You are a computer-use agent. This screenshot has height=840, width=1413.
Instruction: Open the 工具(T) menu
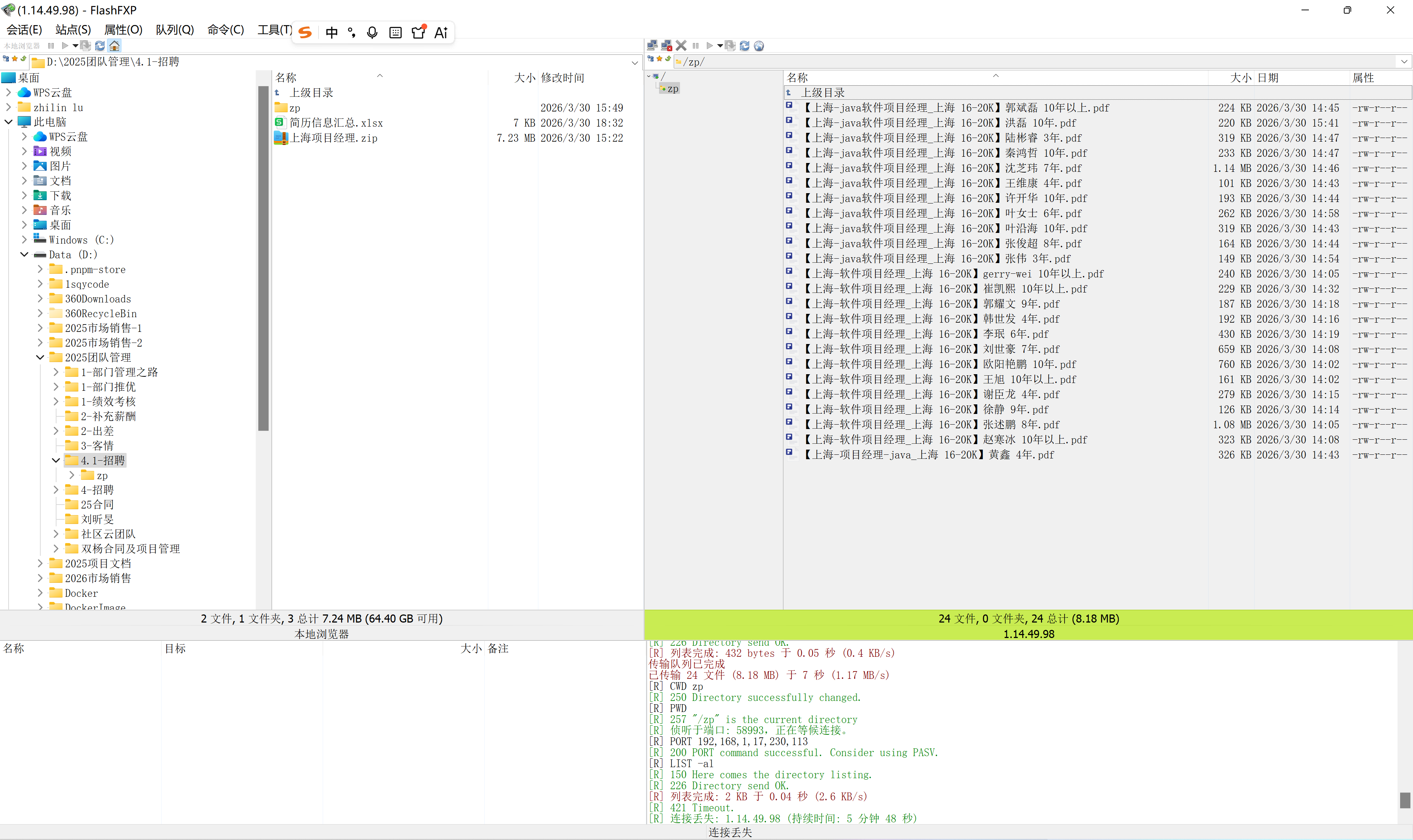[x=275, y=29]
